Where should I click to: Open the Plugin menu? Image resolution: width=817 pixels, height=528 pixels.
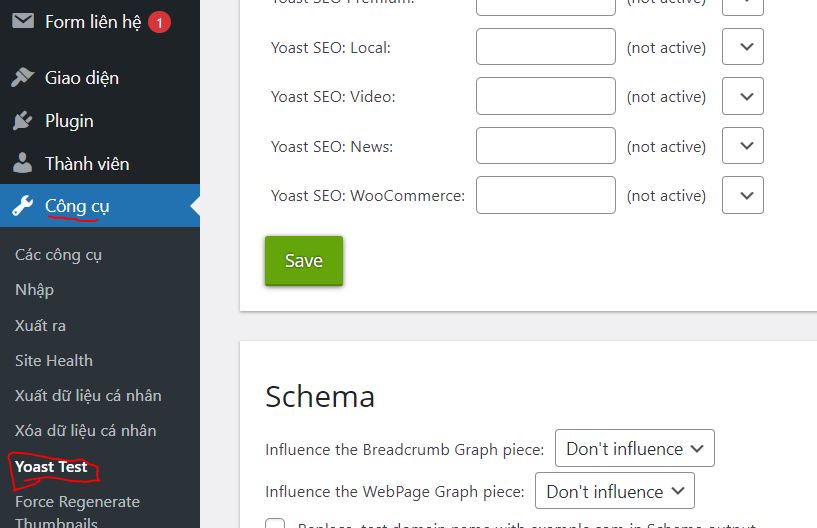point(69,121)
